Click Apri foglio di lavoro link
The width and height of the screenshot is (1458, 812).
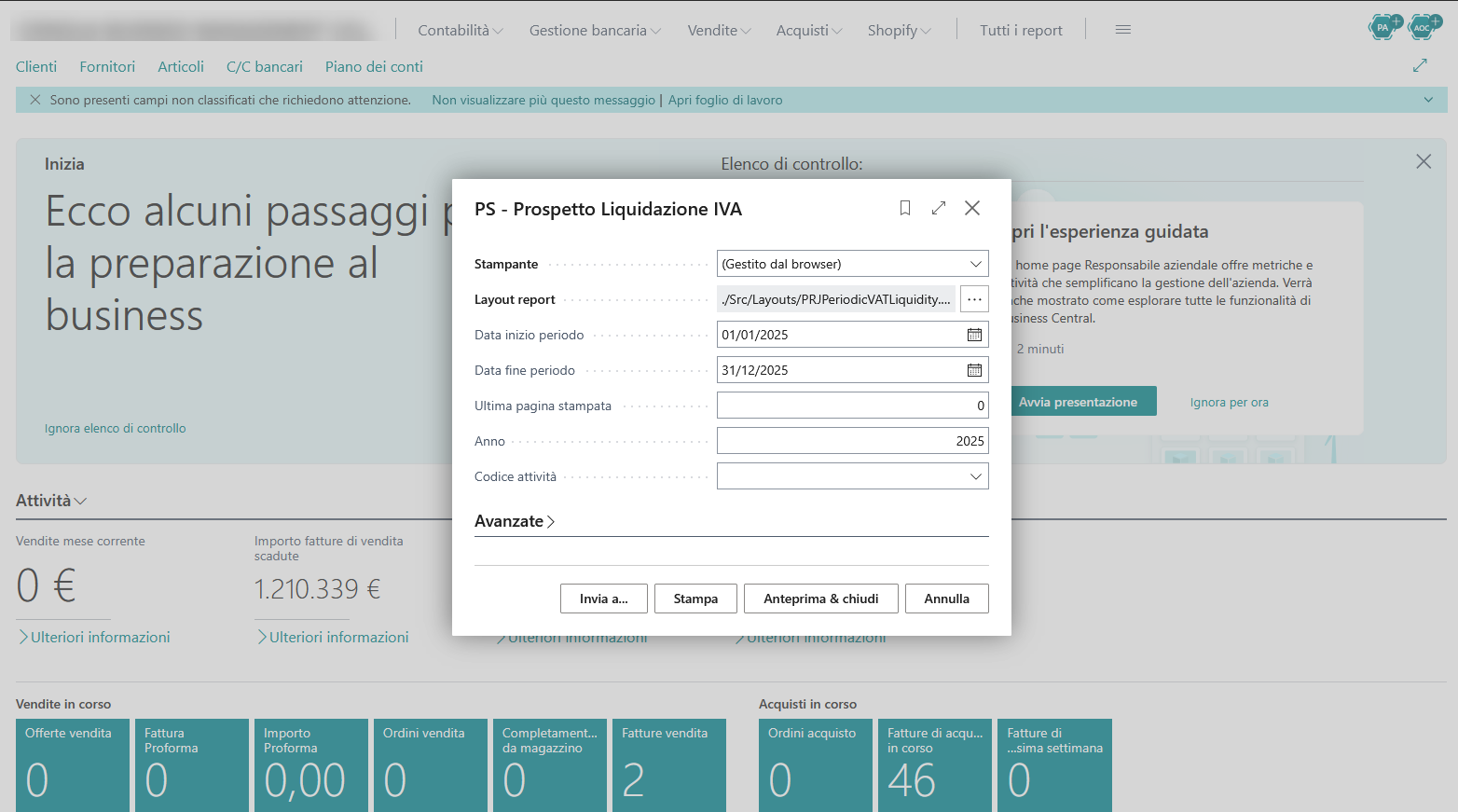pyautogui.click(x=725, y=100)
